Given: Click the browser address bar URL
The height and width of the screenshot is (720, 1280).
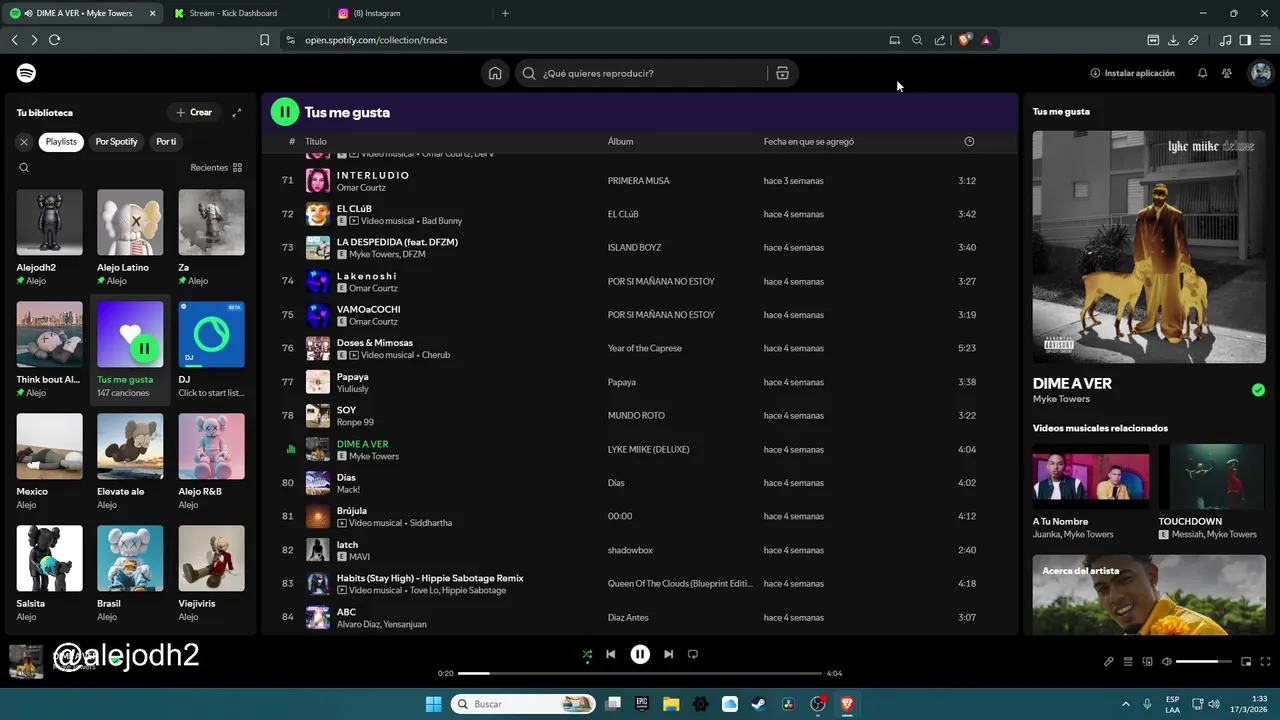Looking at the screenshot, I should [376, 40].
